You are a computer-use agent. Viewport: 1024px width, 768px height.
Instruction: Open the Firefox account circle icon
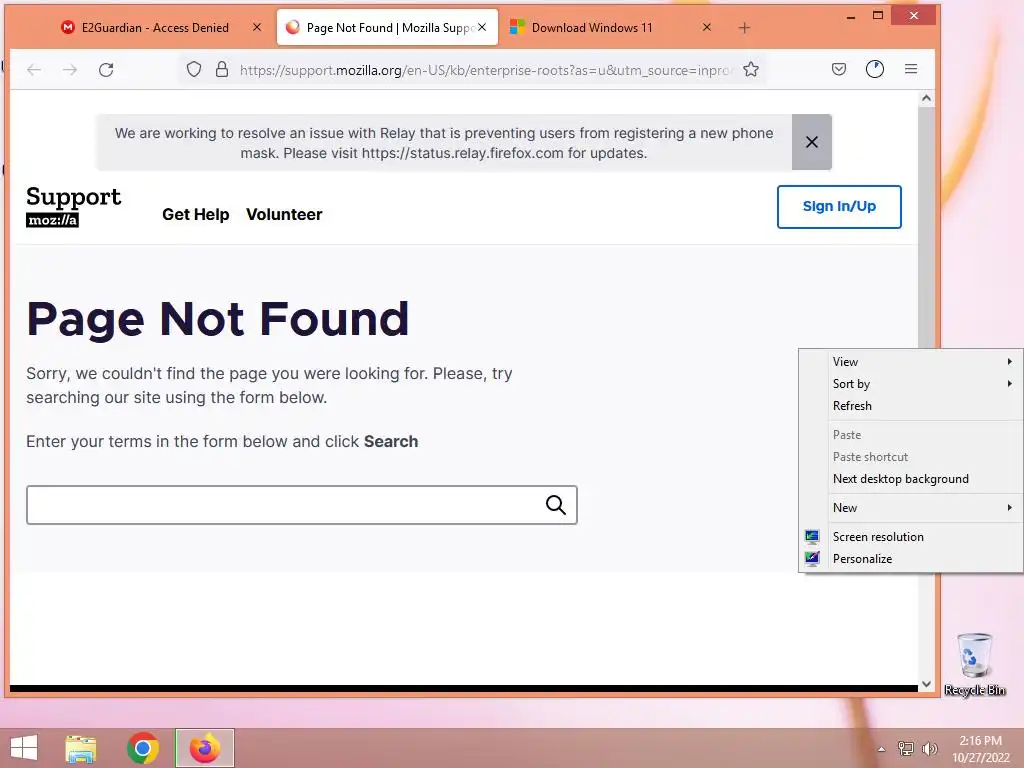point(874,69)
